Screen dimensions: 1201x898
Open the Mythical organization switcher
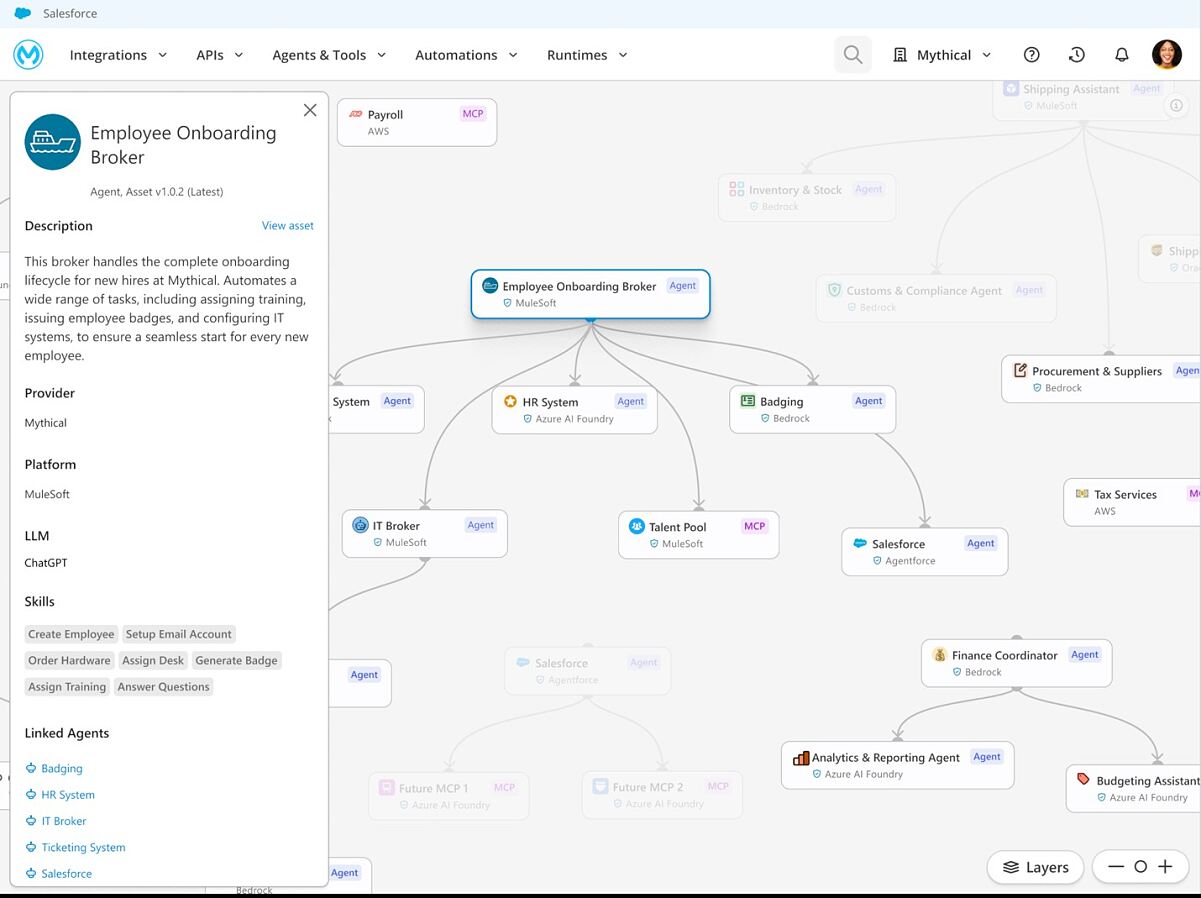tap(942, 55)
